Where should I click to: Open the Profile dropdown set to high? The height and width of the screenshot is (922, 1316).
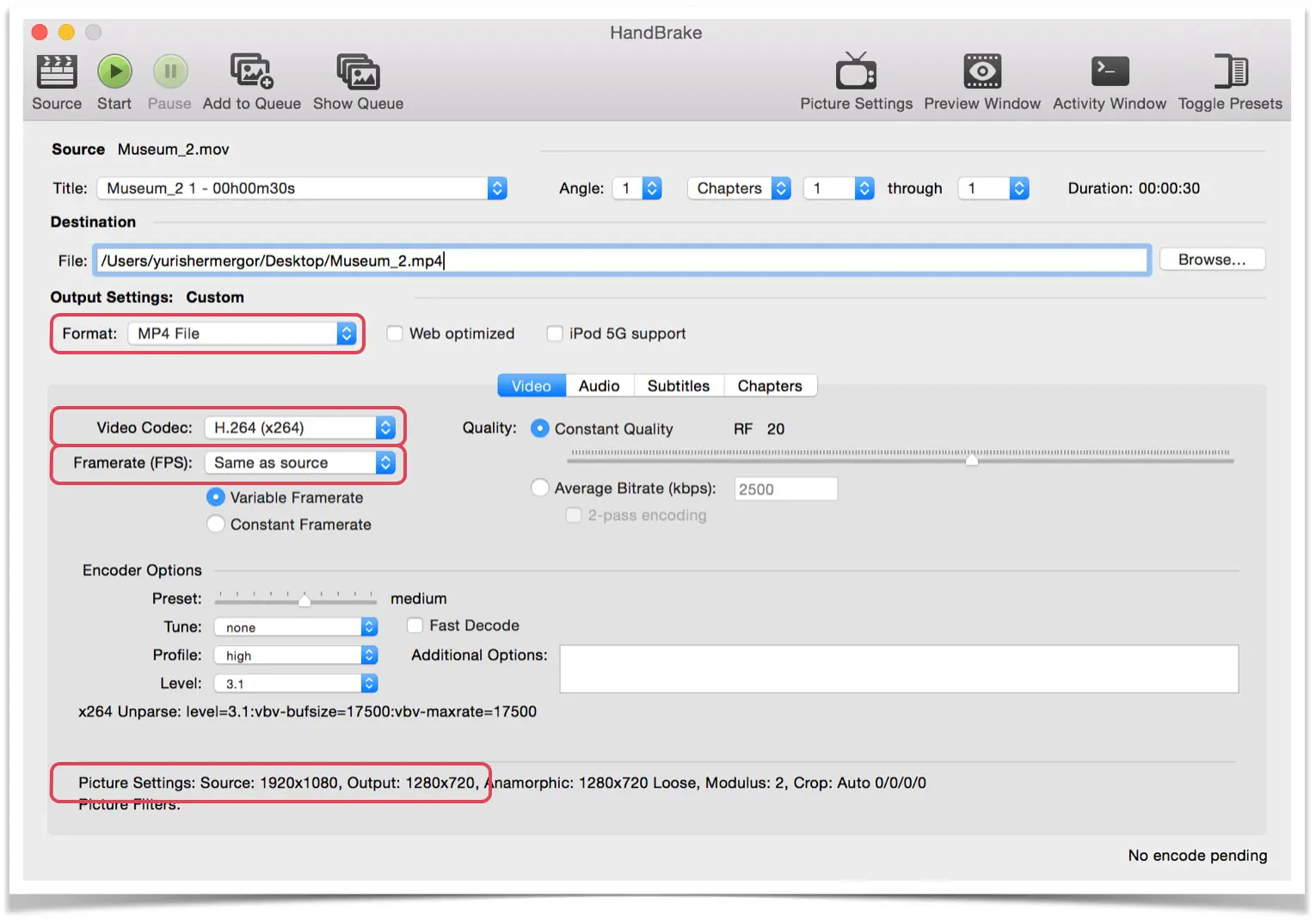pyautogui.click(x=296, y=655)
